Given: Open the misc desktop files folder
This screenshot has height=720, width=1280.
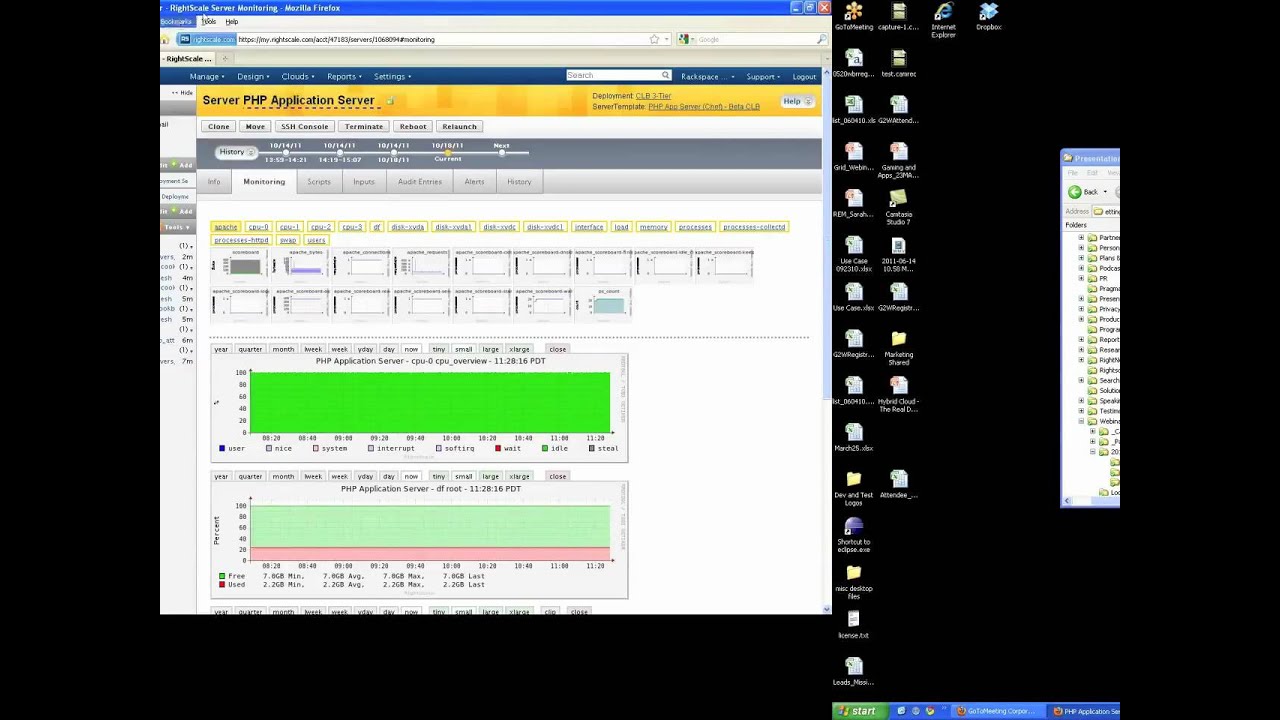Looking at the screenshot, I should pos(853,582).
